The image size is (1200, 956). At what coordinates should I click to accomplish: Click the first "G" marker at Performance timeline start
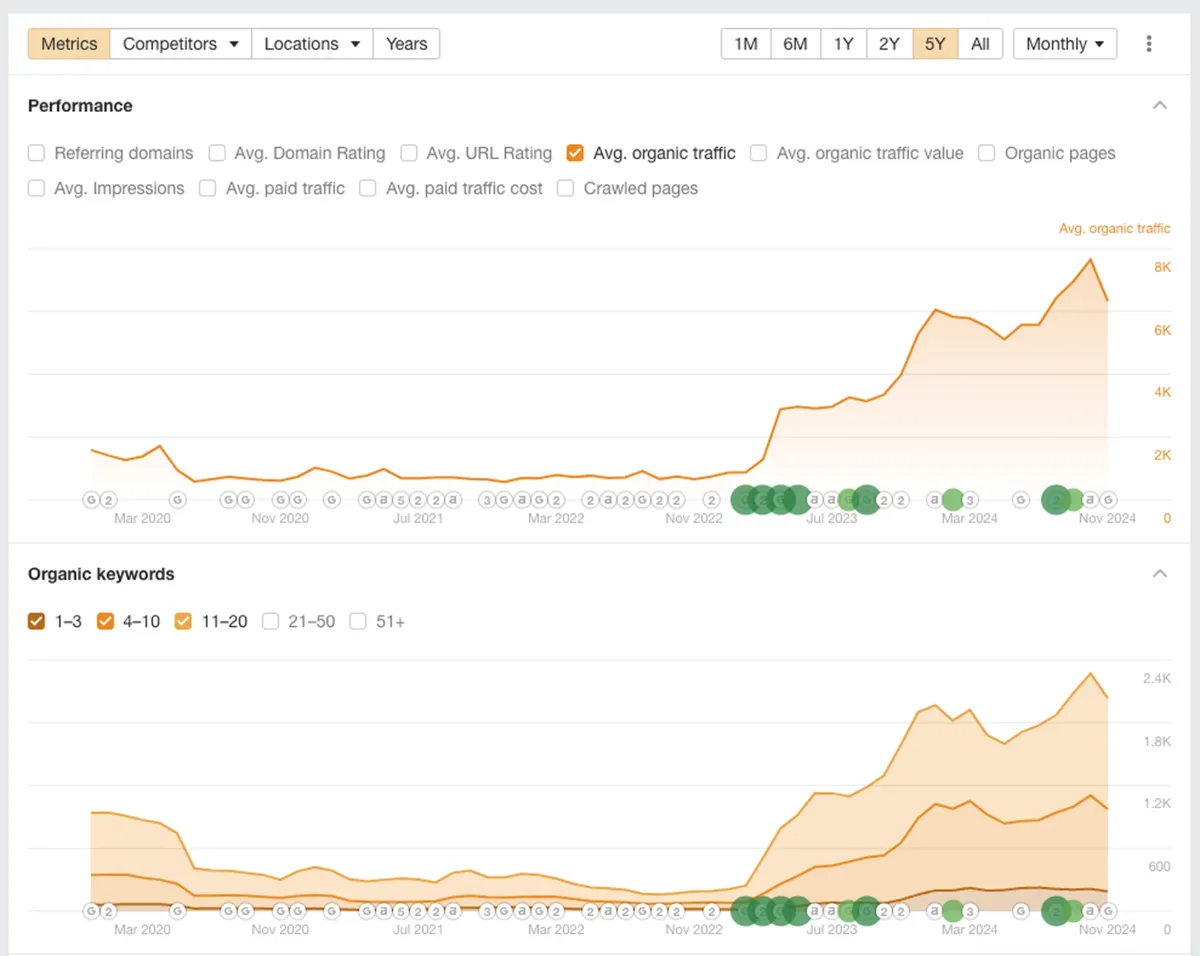[x=91, y=500]
